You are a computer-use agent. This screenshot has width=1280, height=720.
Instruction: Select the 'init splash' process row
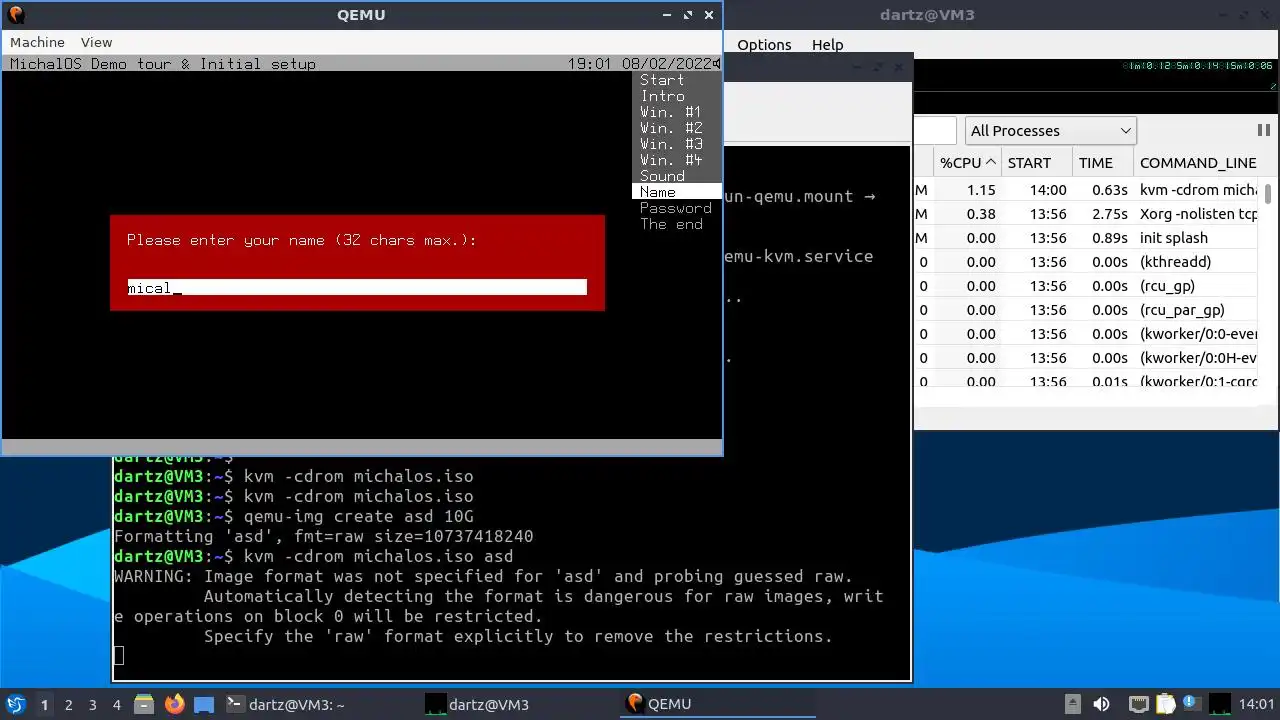point(1088,238)
